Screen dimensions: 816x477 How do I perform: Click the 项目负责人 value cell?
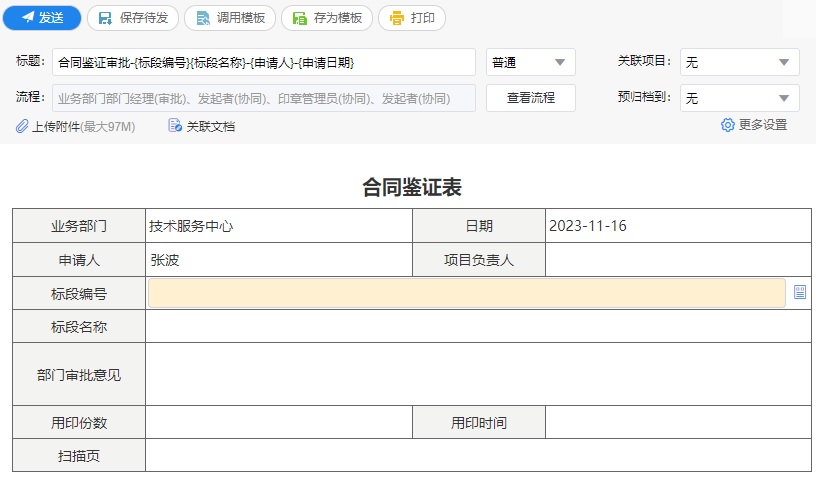678,260
